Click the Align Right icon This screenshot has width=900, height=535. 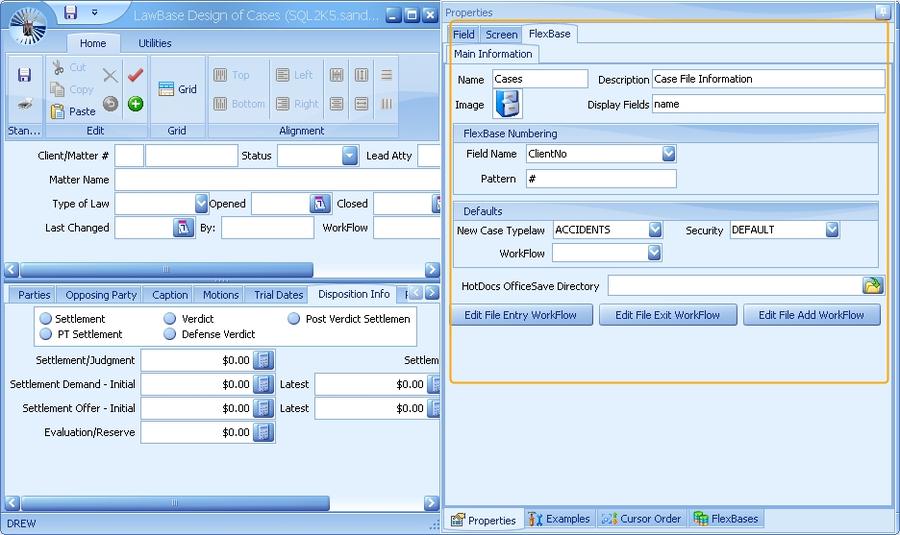pos(282,103)
